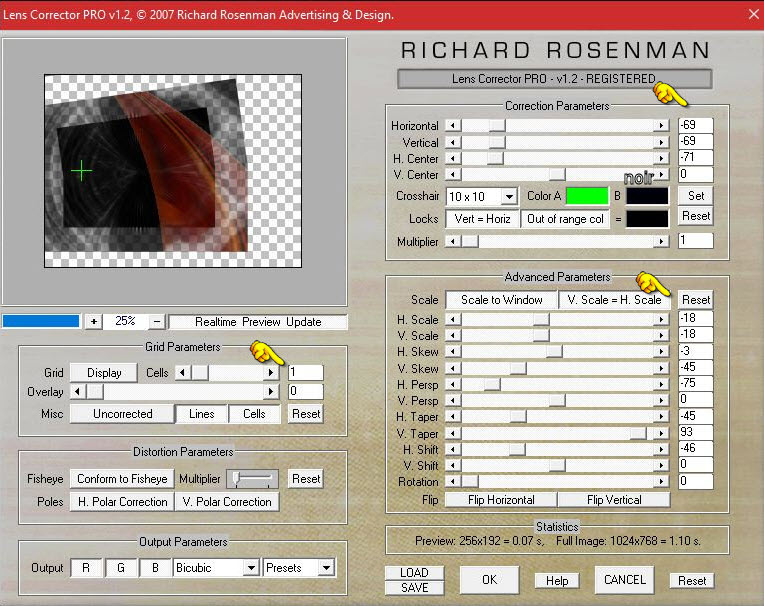This screenshot has height=606, width=764.
Task: Click the left arrow of H. Shift slider
Action: pos(453,449)
